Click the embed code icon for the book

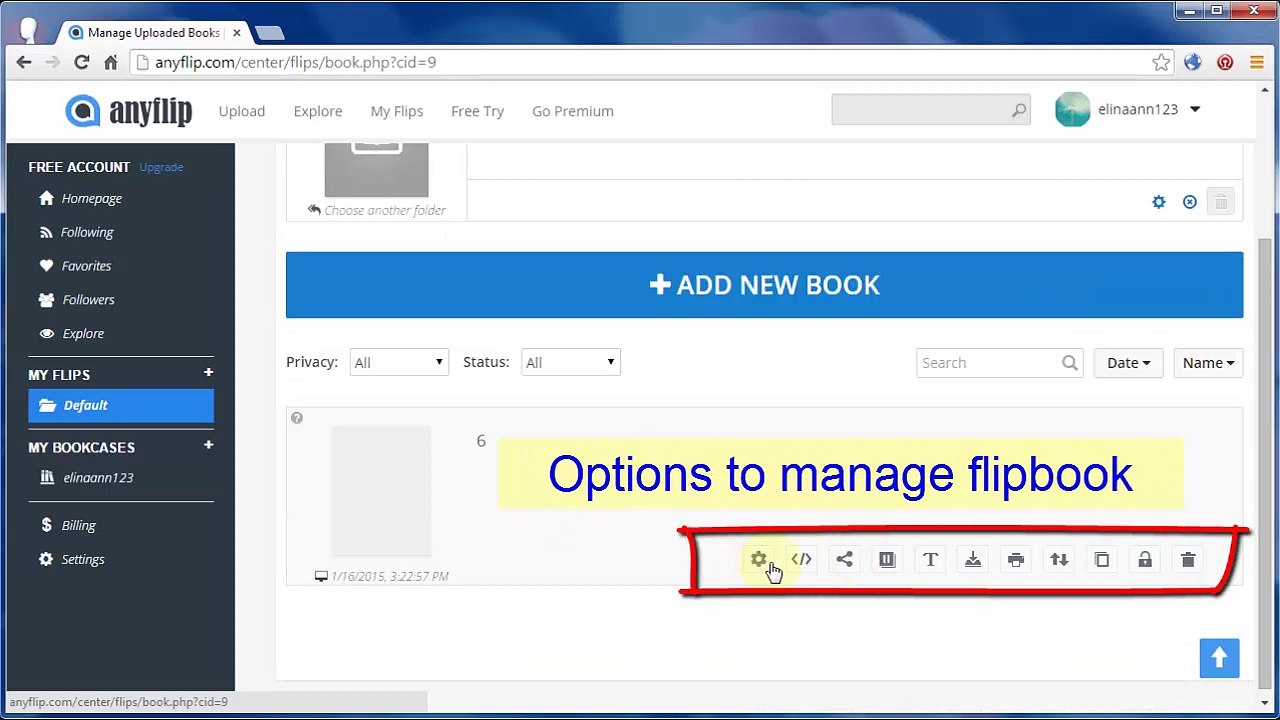pyautogui.click(x=801, y=560)
